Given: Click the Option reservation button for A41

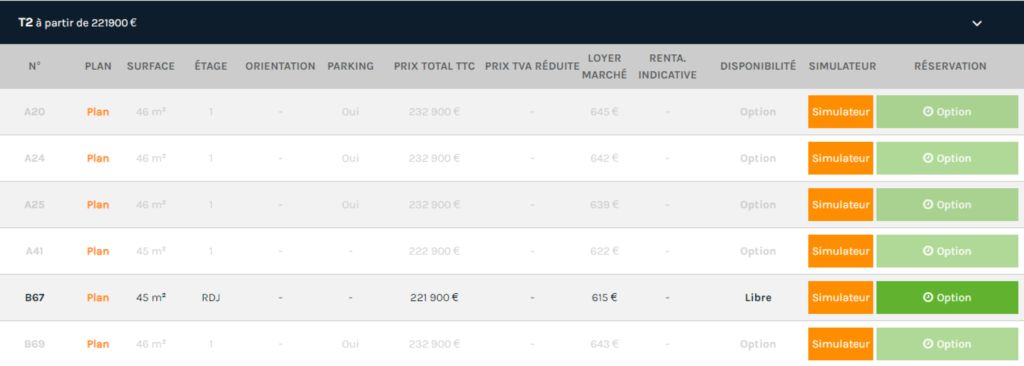Looking at the screenshot, I should [947, 251].
